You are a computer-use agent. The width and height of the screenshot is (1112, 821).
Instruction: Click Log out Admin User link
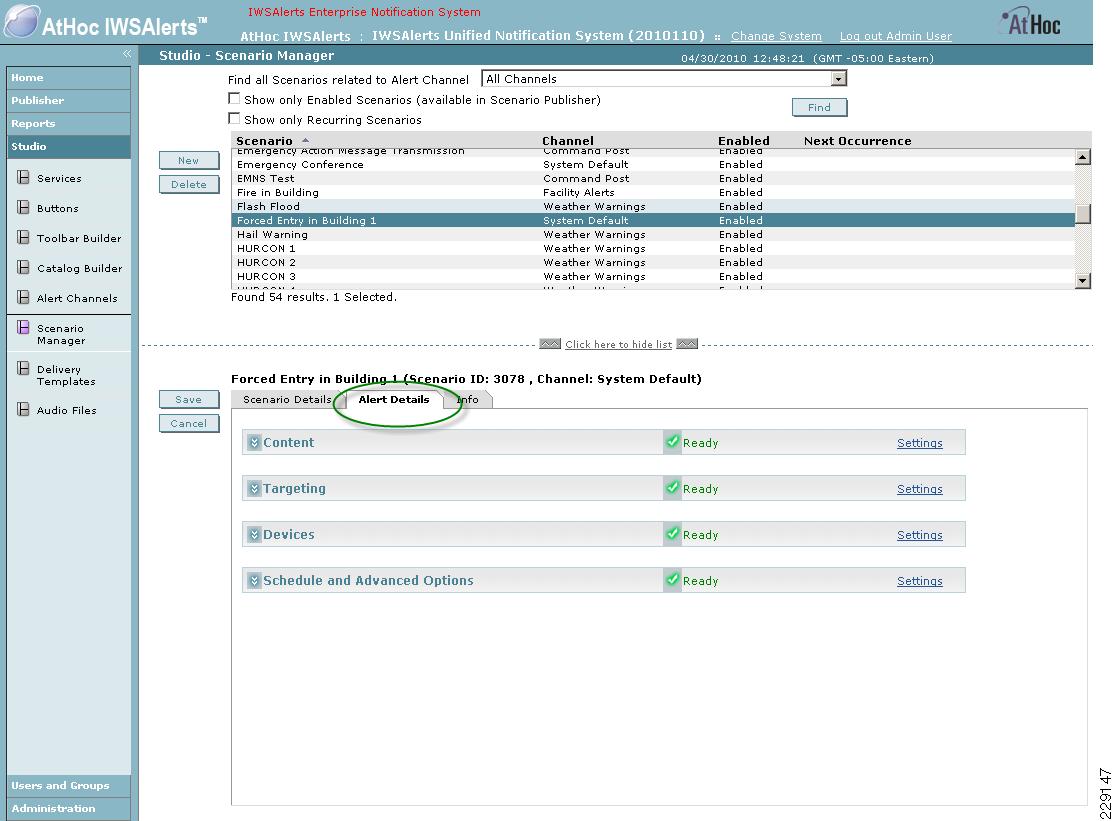click(896, 36)
